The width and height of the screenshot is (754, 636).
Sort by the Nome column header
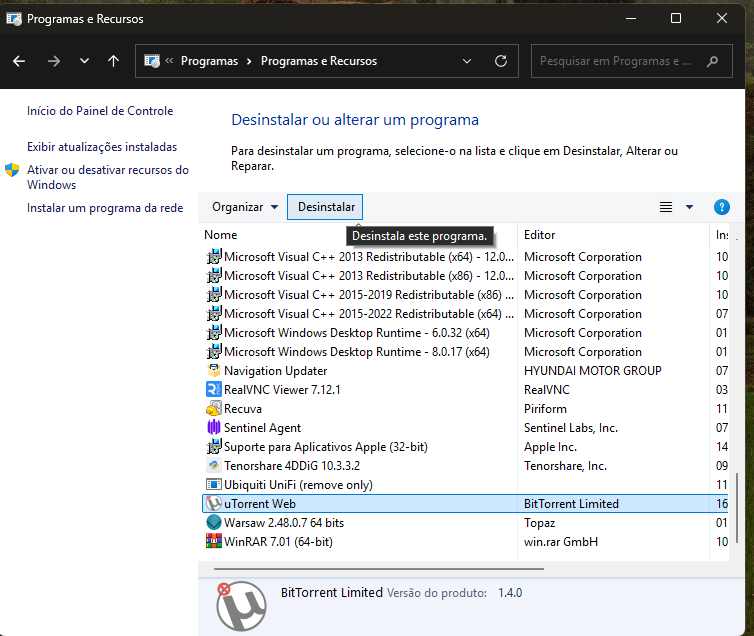click(221, 235)
